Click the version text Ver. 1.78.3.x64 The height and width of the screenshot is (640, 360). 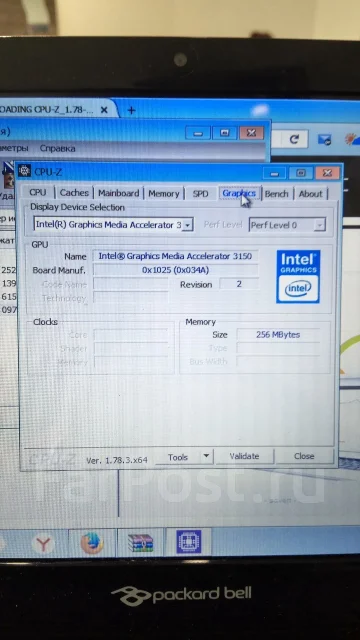click(x=117, y=460)
